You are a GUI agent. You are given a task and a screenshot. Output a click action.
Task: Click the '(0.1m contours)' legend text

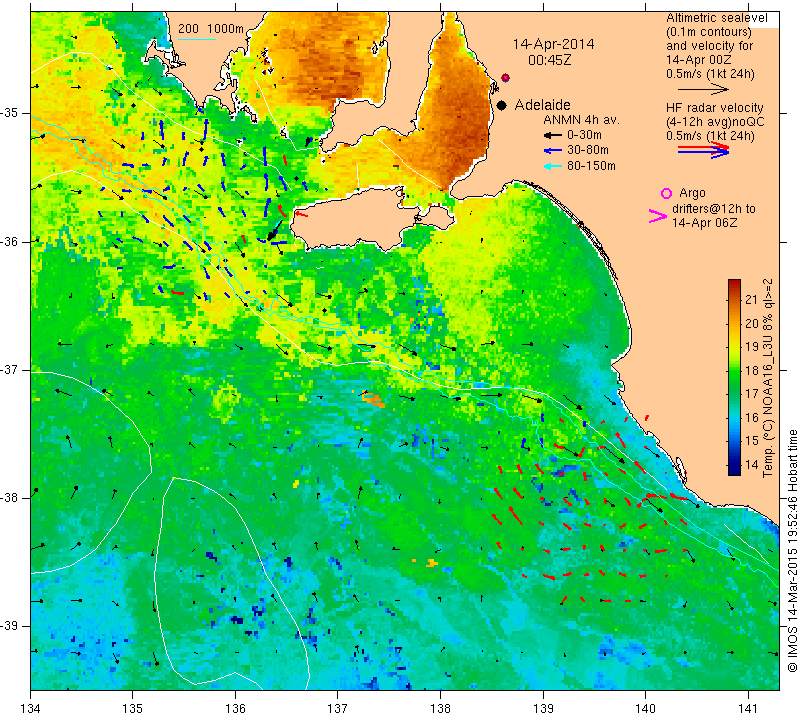[708, 32]
